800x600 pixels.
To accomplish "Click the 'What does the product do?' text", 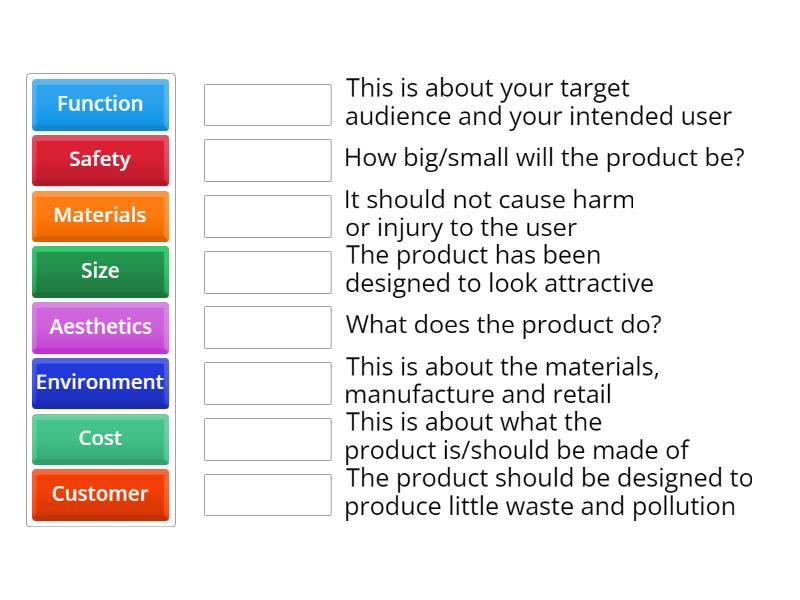I will click(503, 325).
